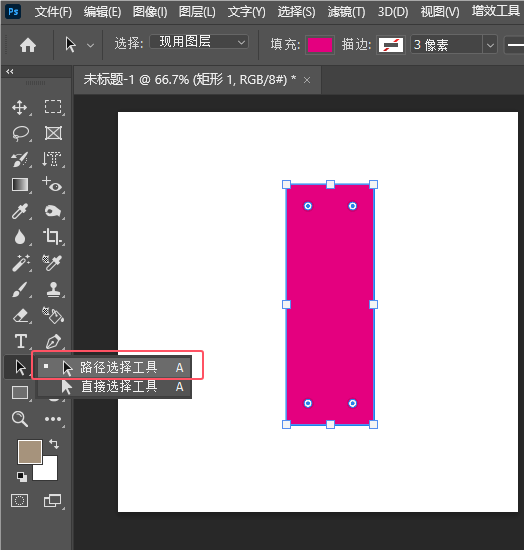Expand the stroke width 3 像素 dropdown

490,45
